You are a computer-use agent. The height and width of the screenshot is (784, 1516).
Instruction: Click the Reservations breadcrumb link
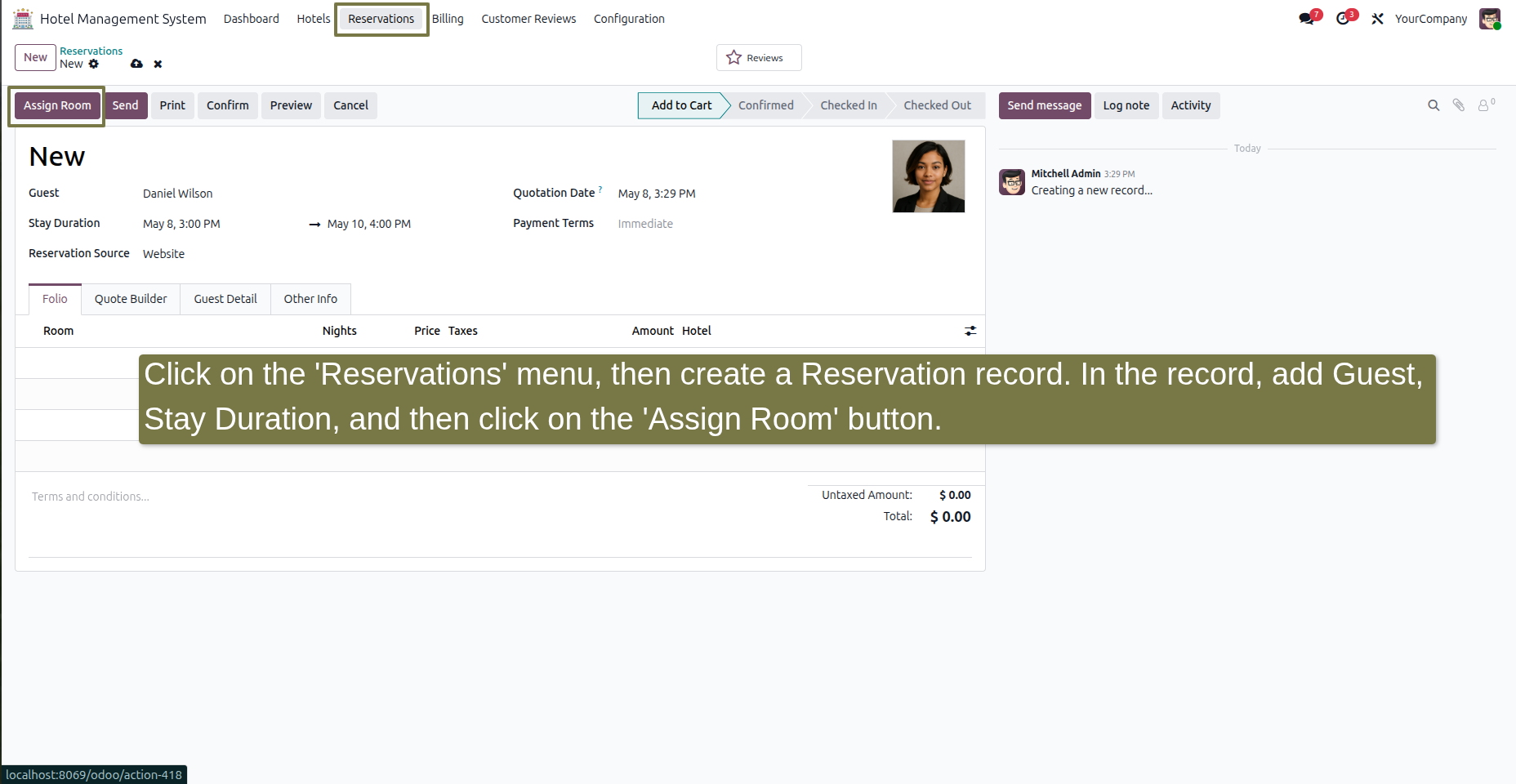[91, 51]
